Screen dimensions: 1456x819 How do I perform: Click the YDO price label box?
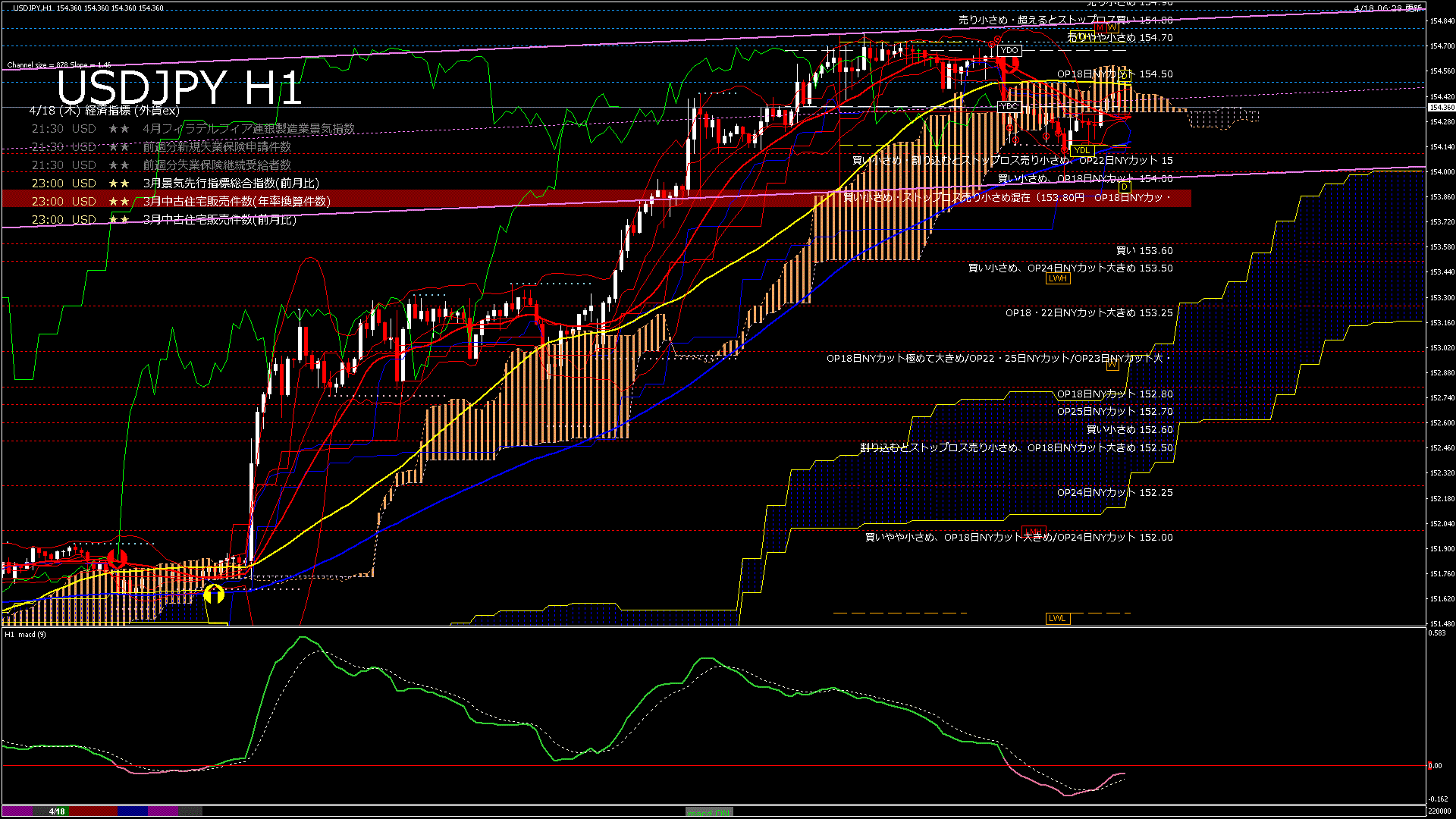1009,51
